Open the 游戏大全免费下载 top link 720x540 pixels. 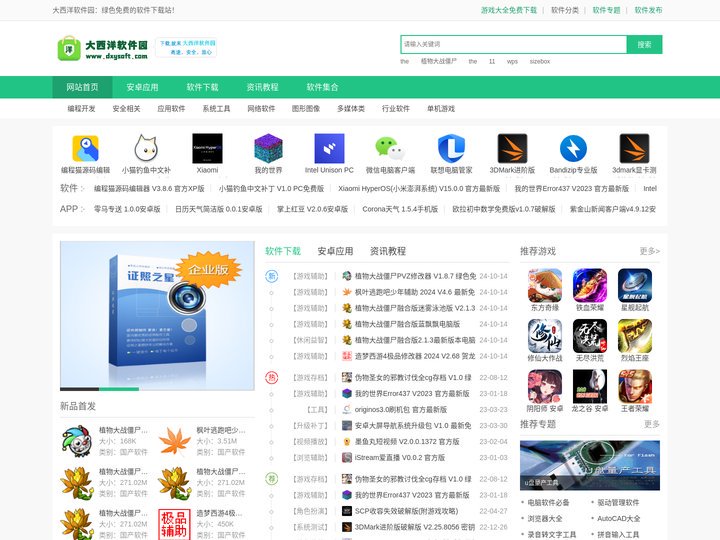[509, 10]
